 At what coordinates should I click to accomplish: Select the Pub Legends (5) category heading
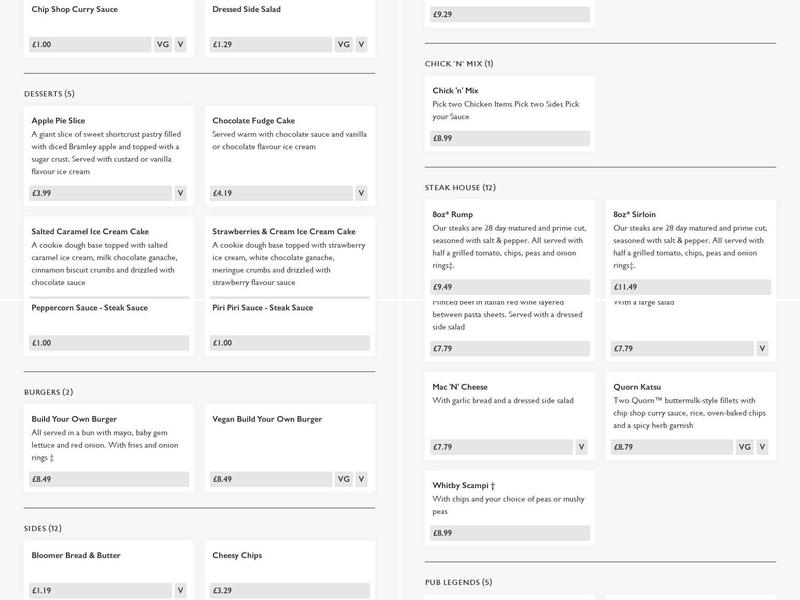tap(458, 582)
